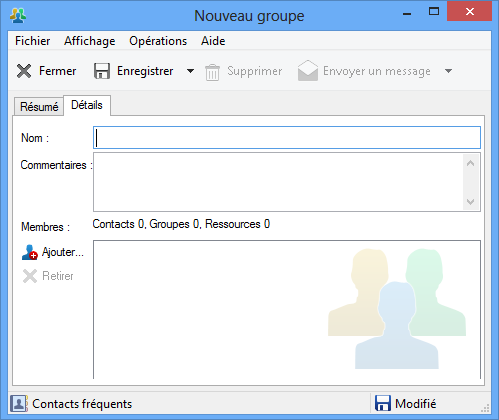Image resolution: width=499 pixels, height=420 pixels.
Task: Click the floppy disk Enregistrer icon
Action: tap(102, 71)
